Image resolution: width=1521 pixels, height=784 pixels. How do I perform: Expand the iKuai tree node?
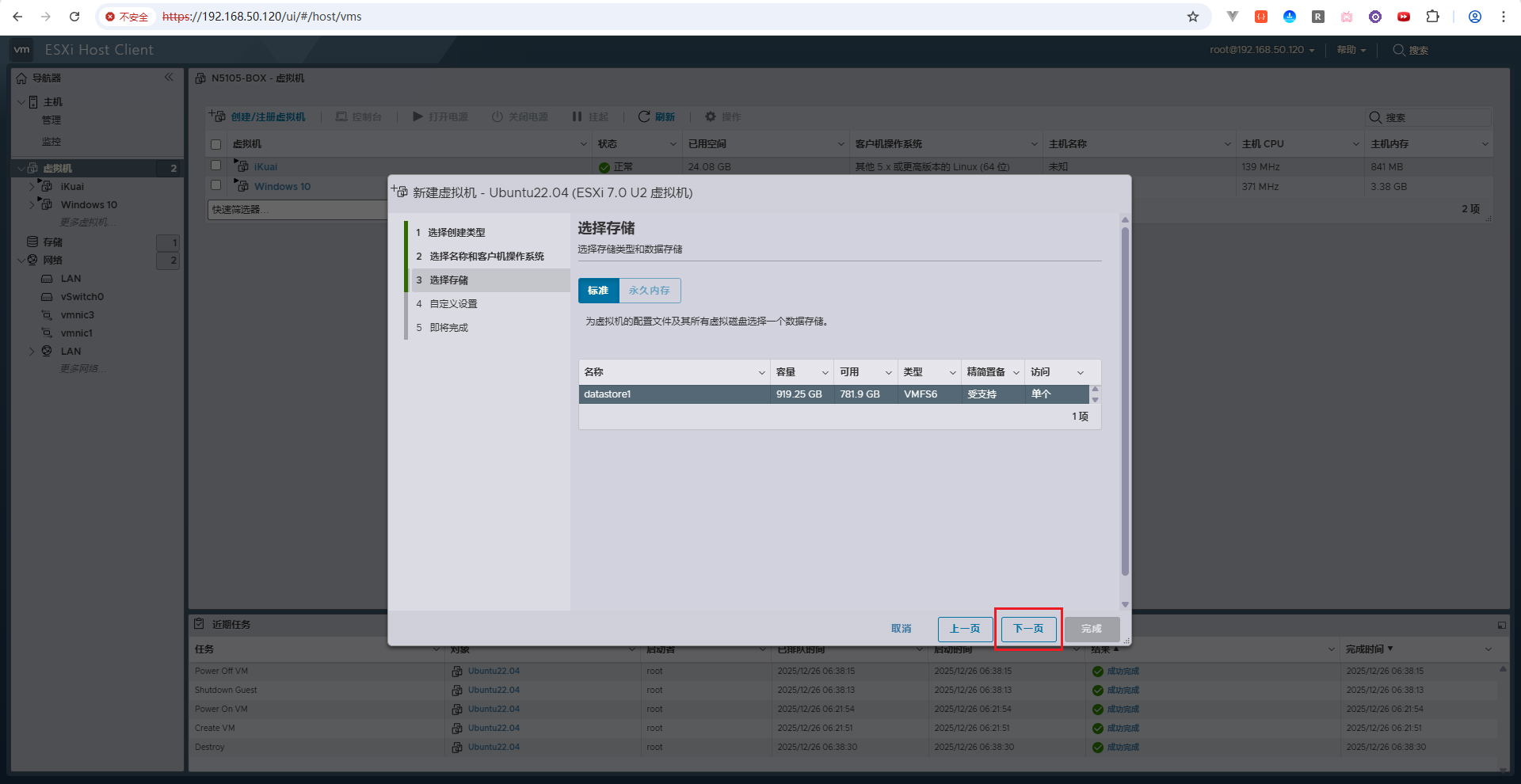tap(32, 186)
